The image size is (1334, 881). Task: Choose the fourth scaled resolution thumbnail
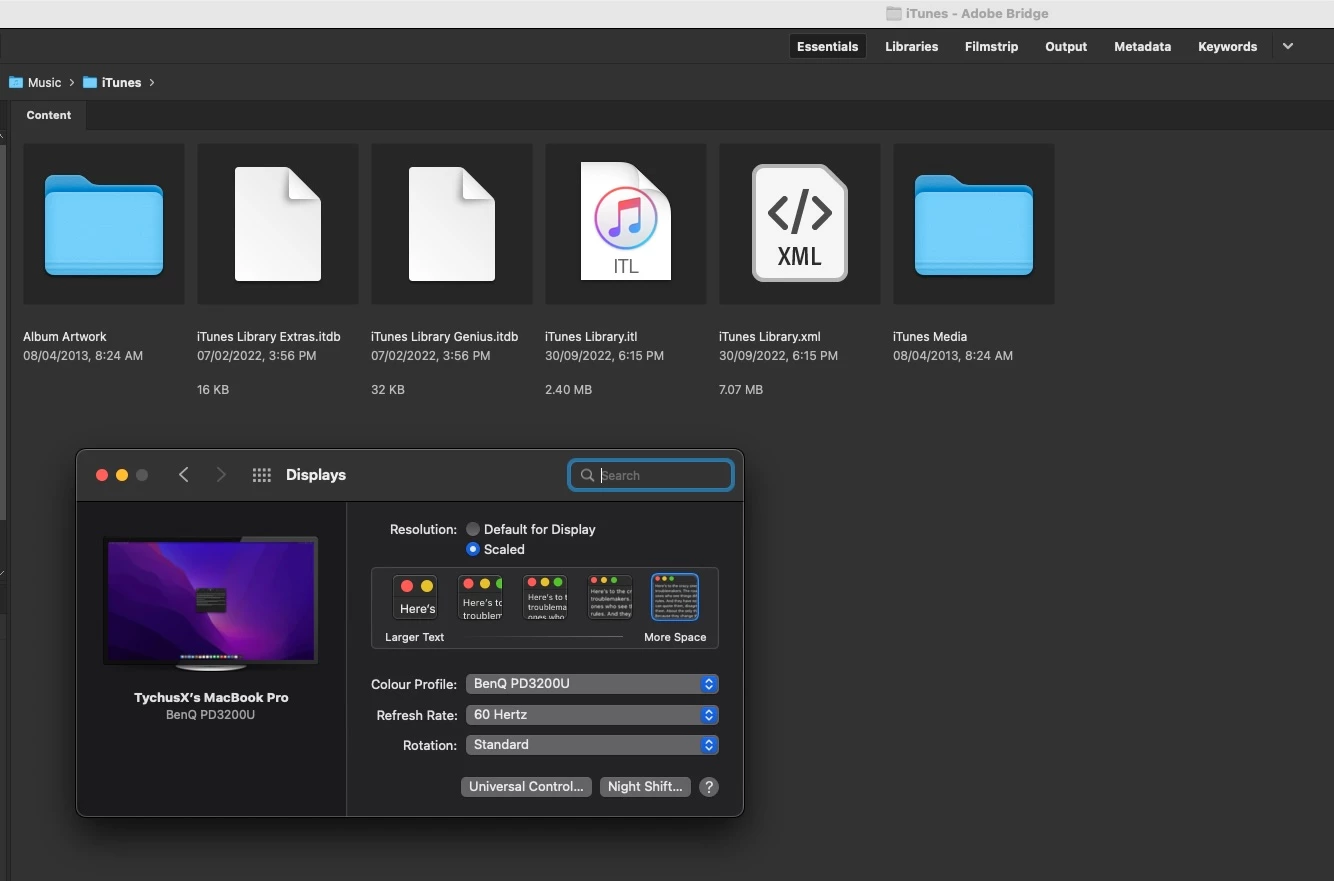click(610, 597)
